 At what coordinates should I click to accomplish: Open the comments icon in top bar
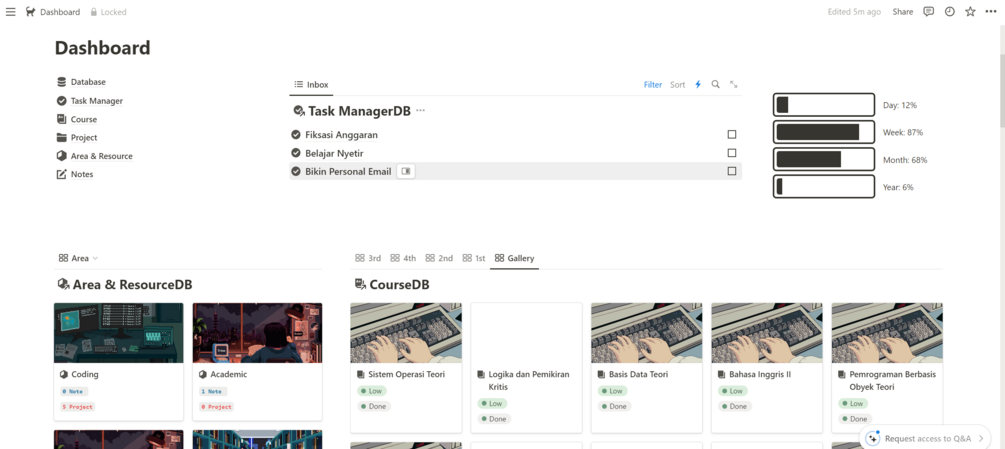tap(928, 12)
